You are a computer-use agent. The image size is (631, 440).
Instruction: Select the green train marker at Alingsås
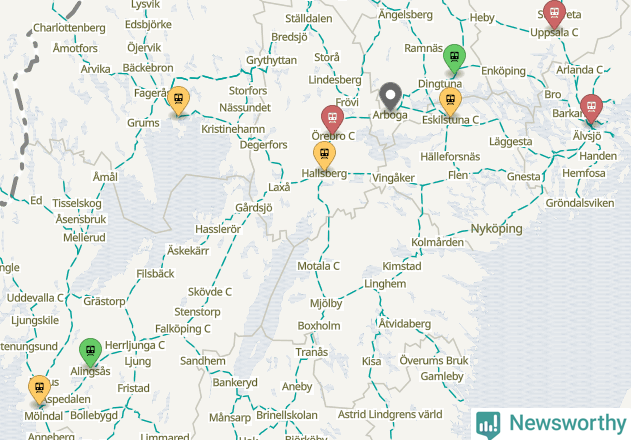(91, 353)
